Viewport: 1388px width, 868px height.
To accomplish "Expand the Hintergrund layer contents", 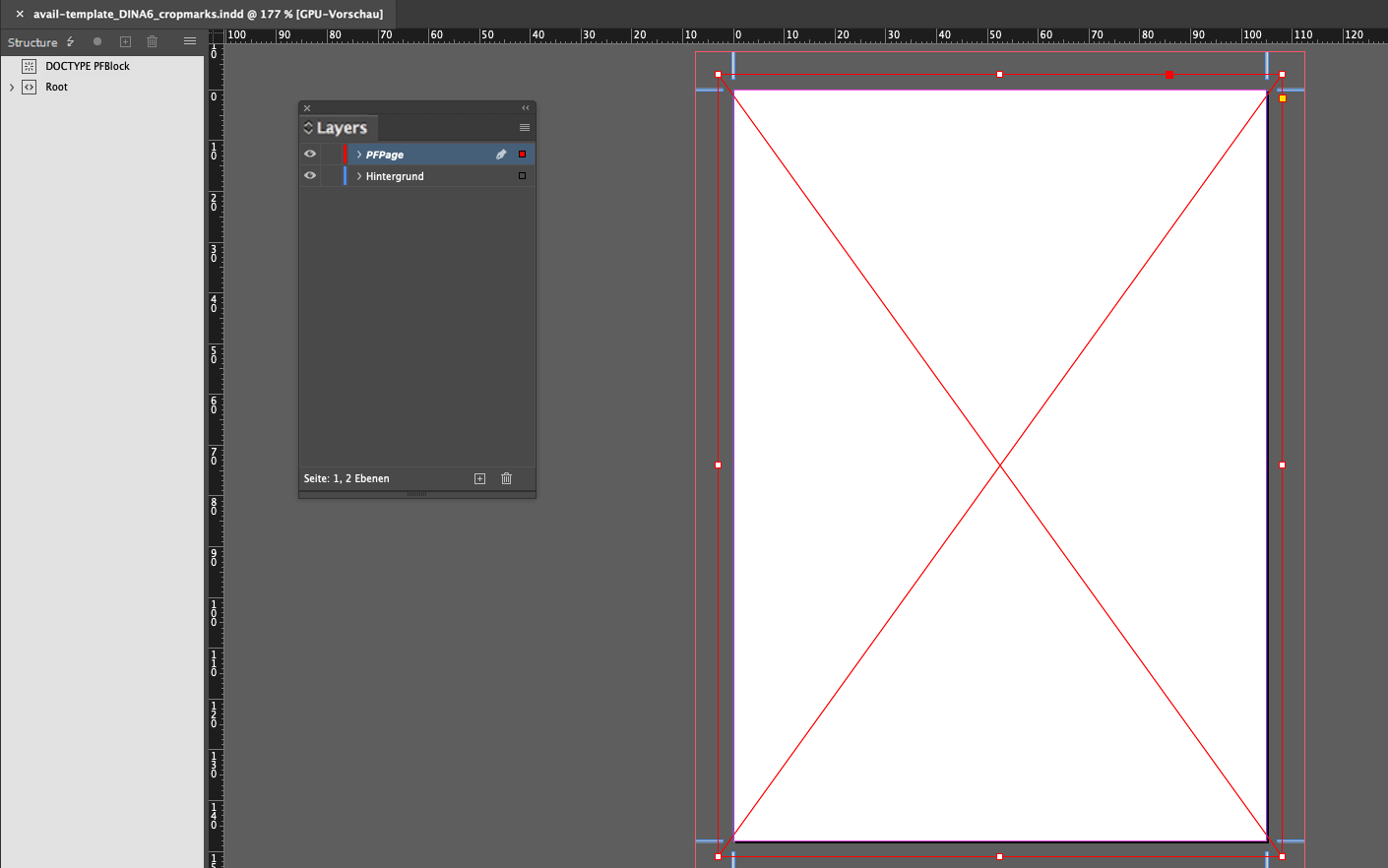I will (x=358, y=175).
